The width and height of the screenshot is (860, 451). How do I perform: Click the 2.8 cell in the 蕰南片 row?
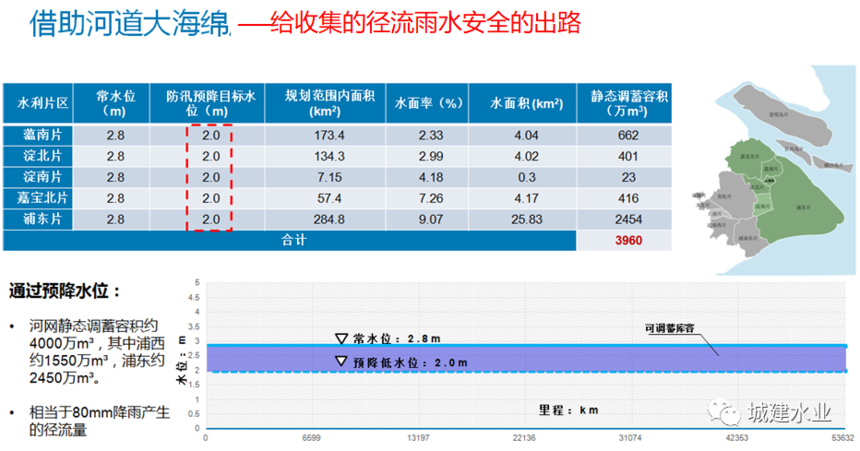click(115, 136)
